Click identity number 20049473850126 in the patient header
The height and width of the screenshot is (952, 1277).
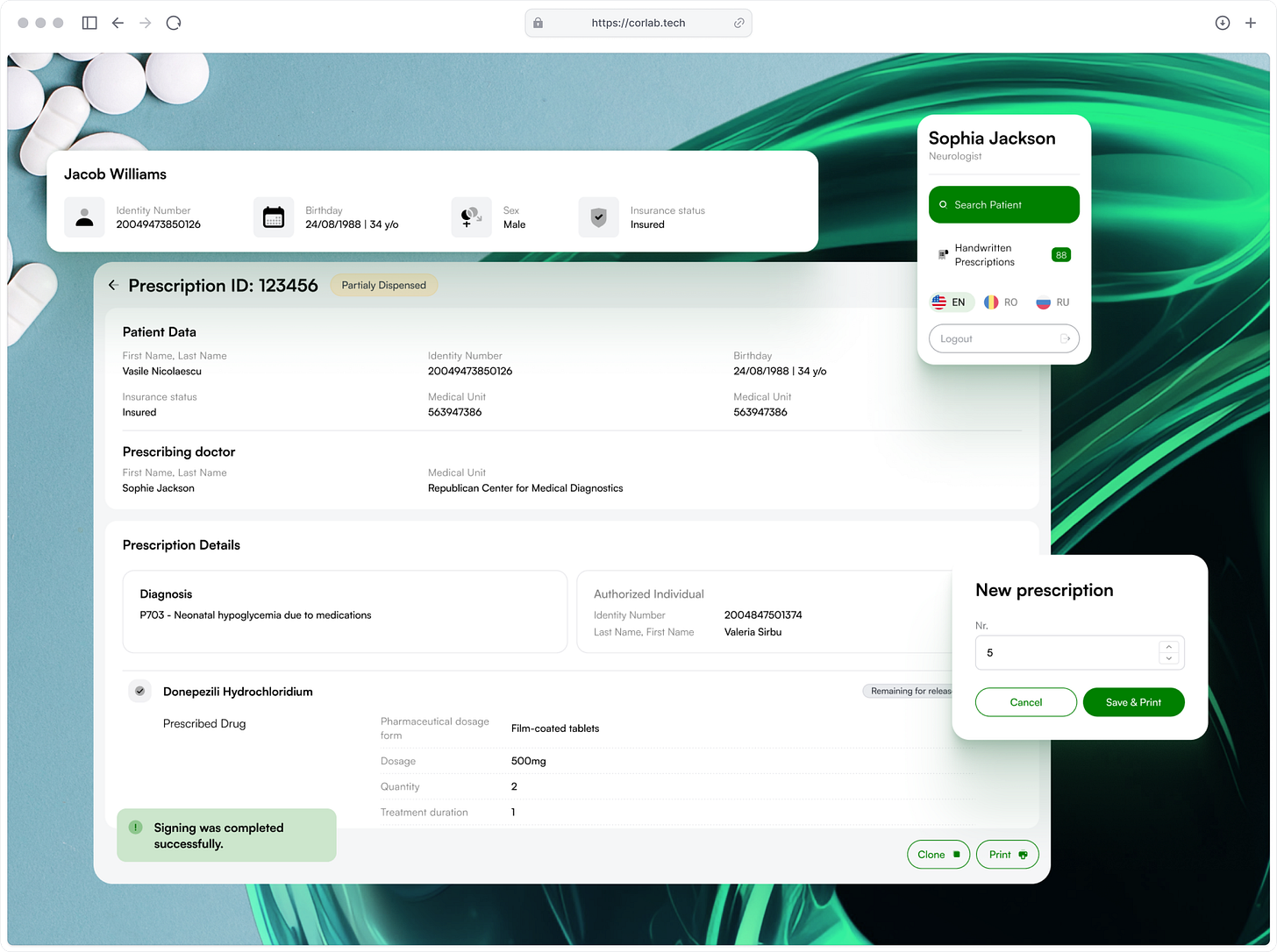pyautogui.click(x=158, y=224)
